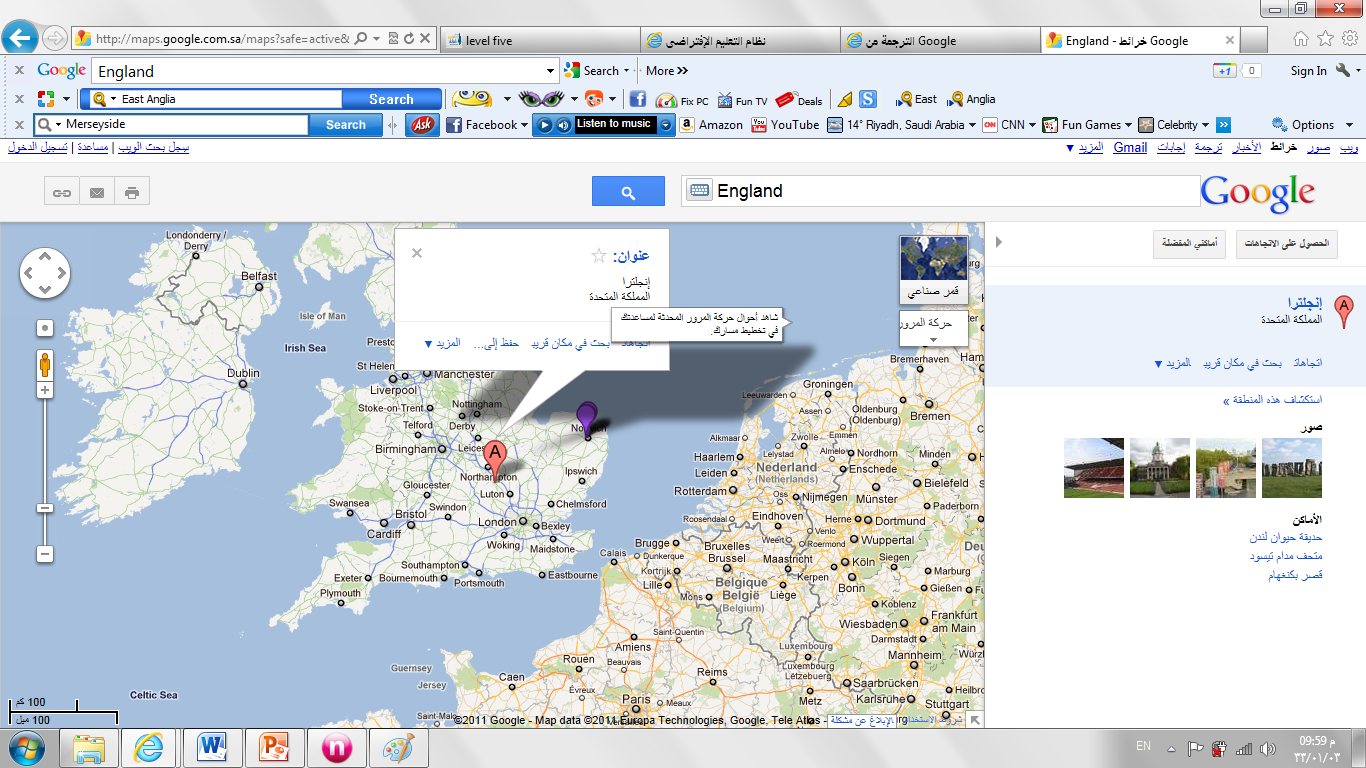Viewport: 1366px width, 768px height.
Task: Click the zoom in plus button
Action: coord(45,390)
